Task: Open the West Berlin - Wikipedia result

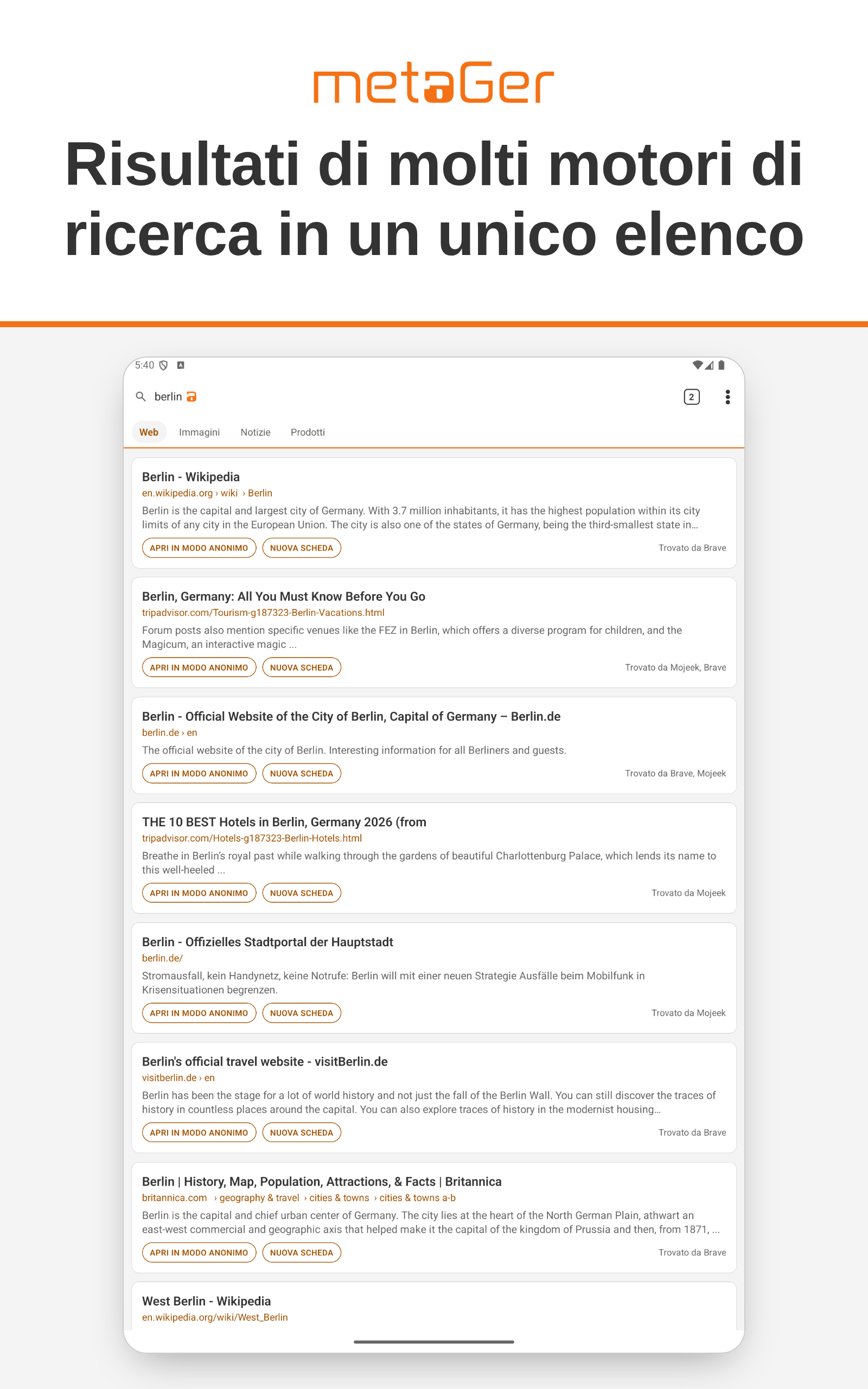Action: [x=207, y=1301]
